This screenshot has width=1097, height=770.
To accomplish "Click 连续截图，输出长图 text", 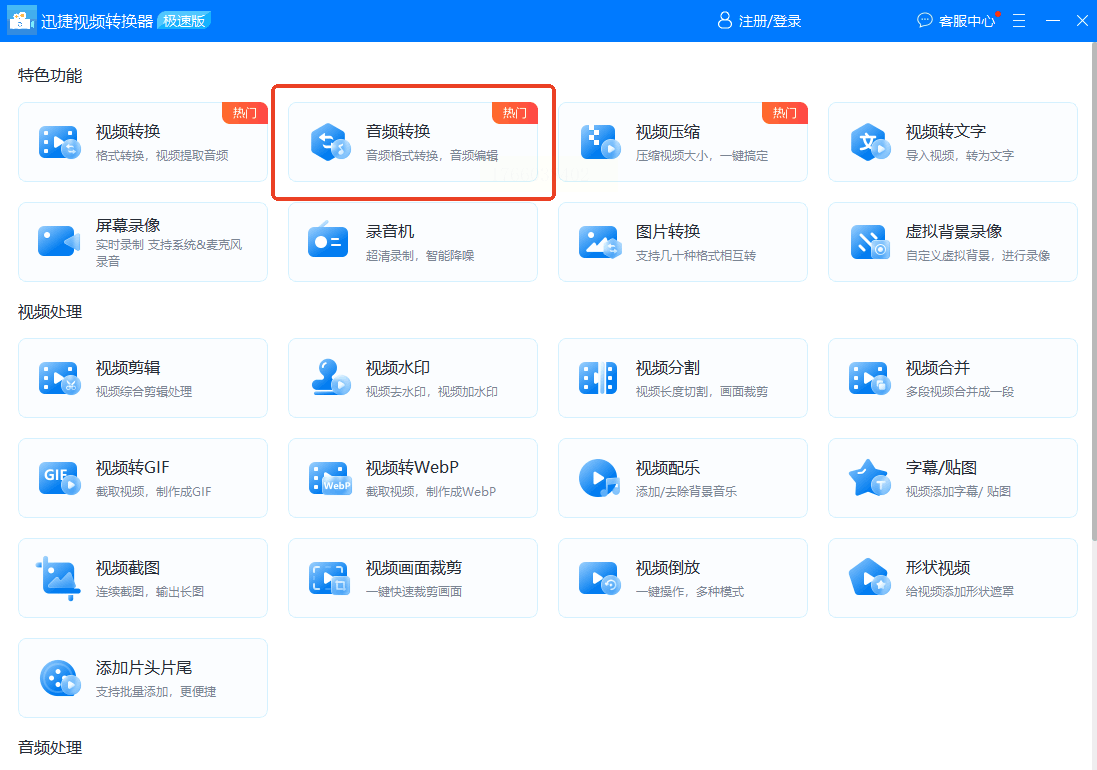I will pyautogui.click(x=150, y=592).
